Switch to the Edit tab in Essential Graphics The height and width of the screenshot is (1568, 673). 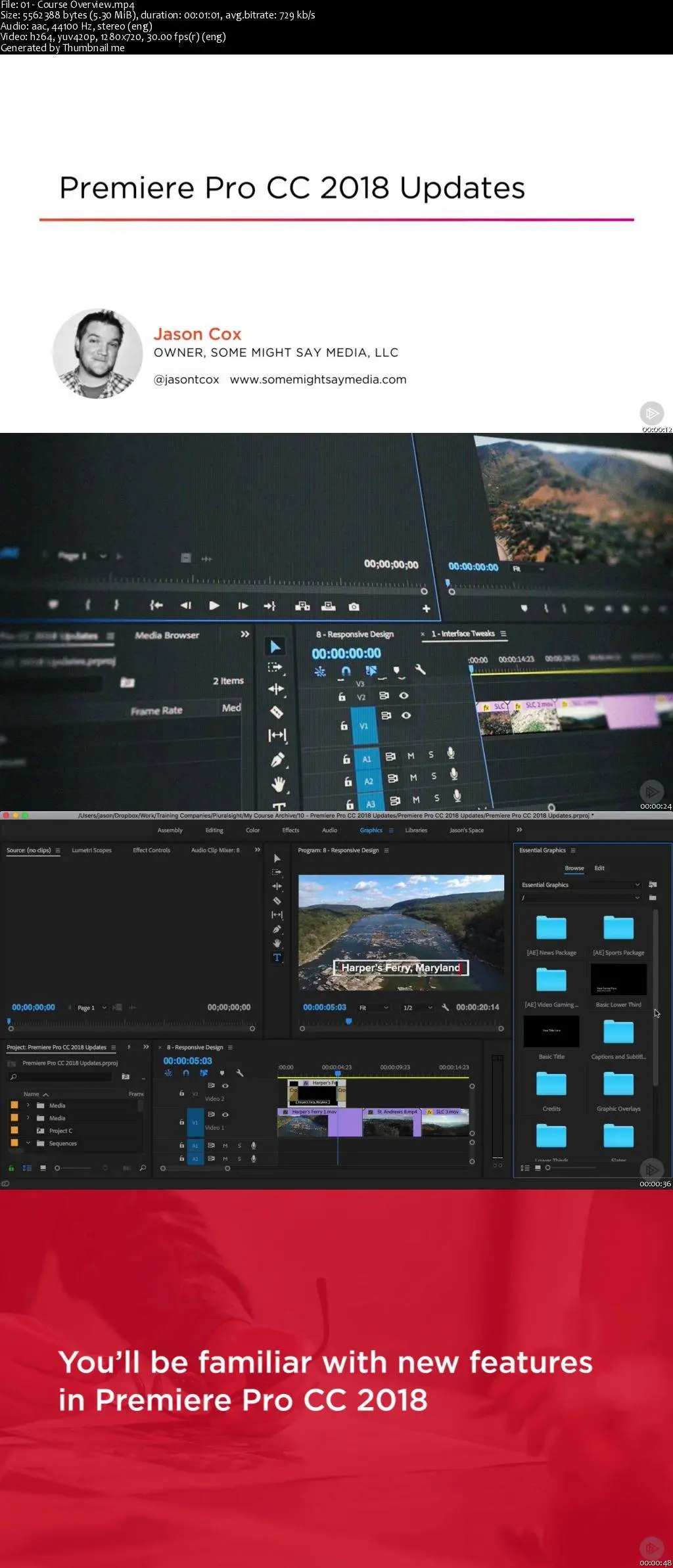(599, 868)
